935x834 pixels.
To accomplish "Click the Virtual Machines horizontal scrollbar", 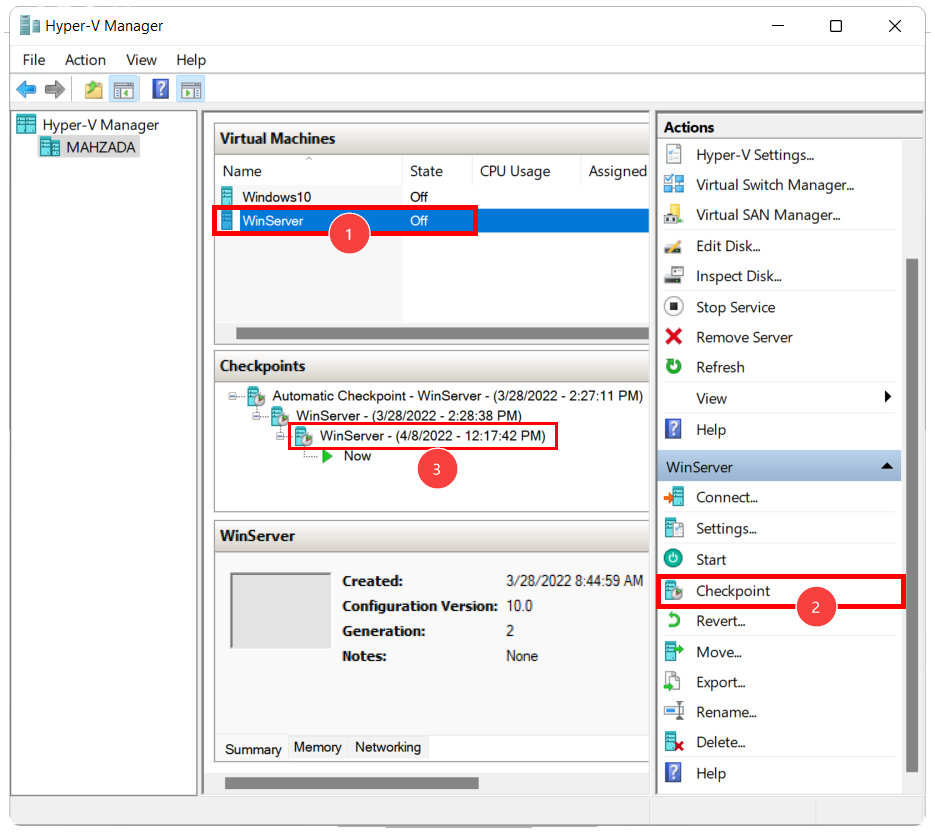I will [x=441, y=333].
